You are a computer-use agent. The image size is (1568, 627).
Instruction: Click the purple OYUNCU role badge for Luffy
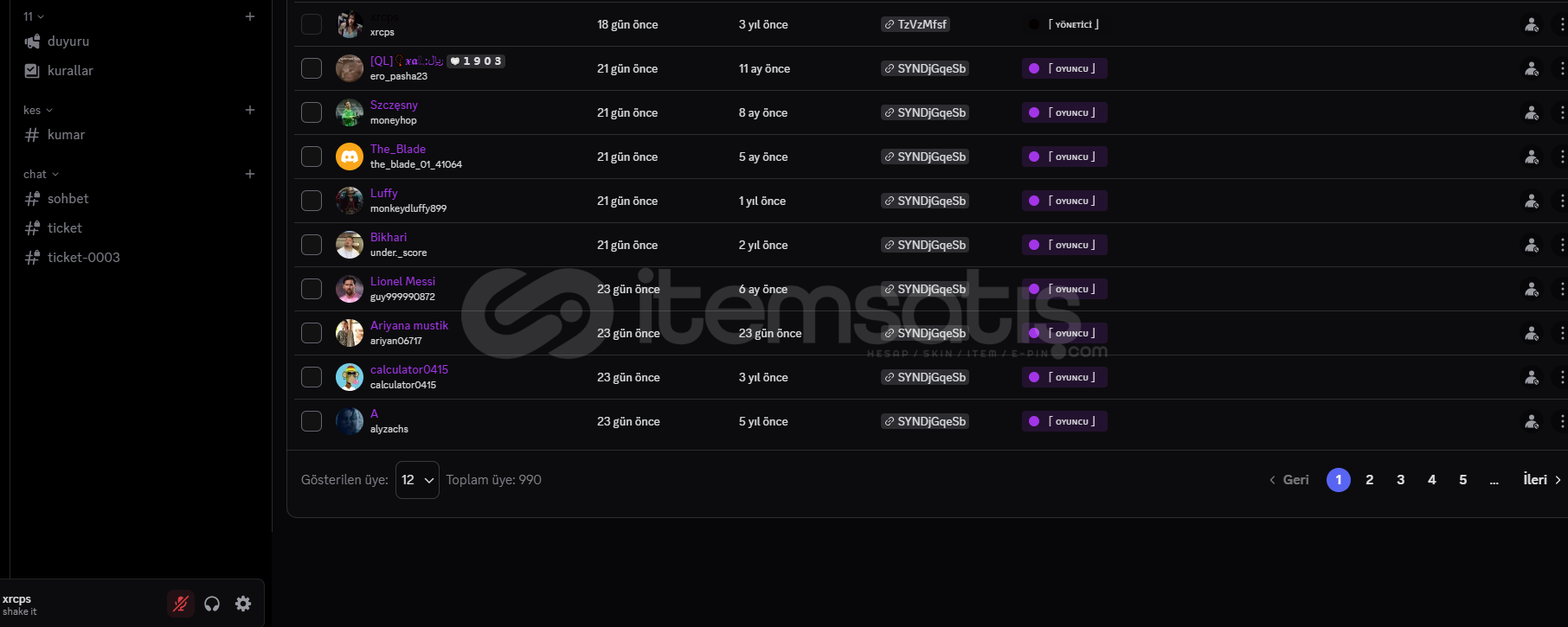(1064, 201)
